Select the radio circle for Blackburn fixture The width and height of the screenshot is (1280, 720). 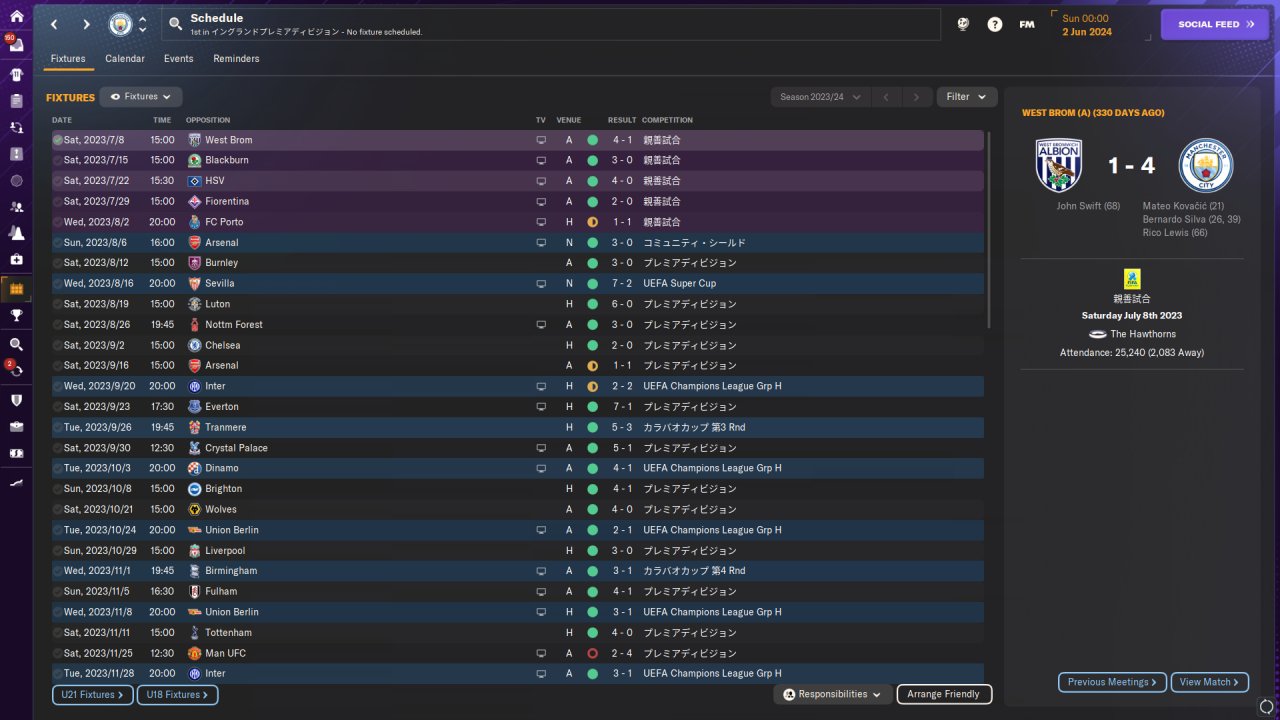click(x=58, y=160)
